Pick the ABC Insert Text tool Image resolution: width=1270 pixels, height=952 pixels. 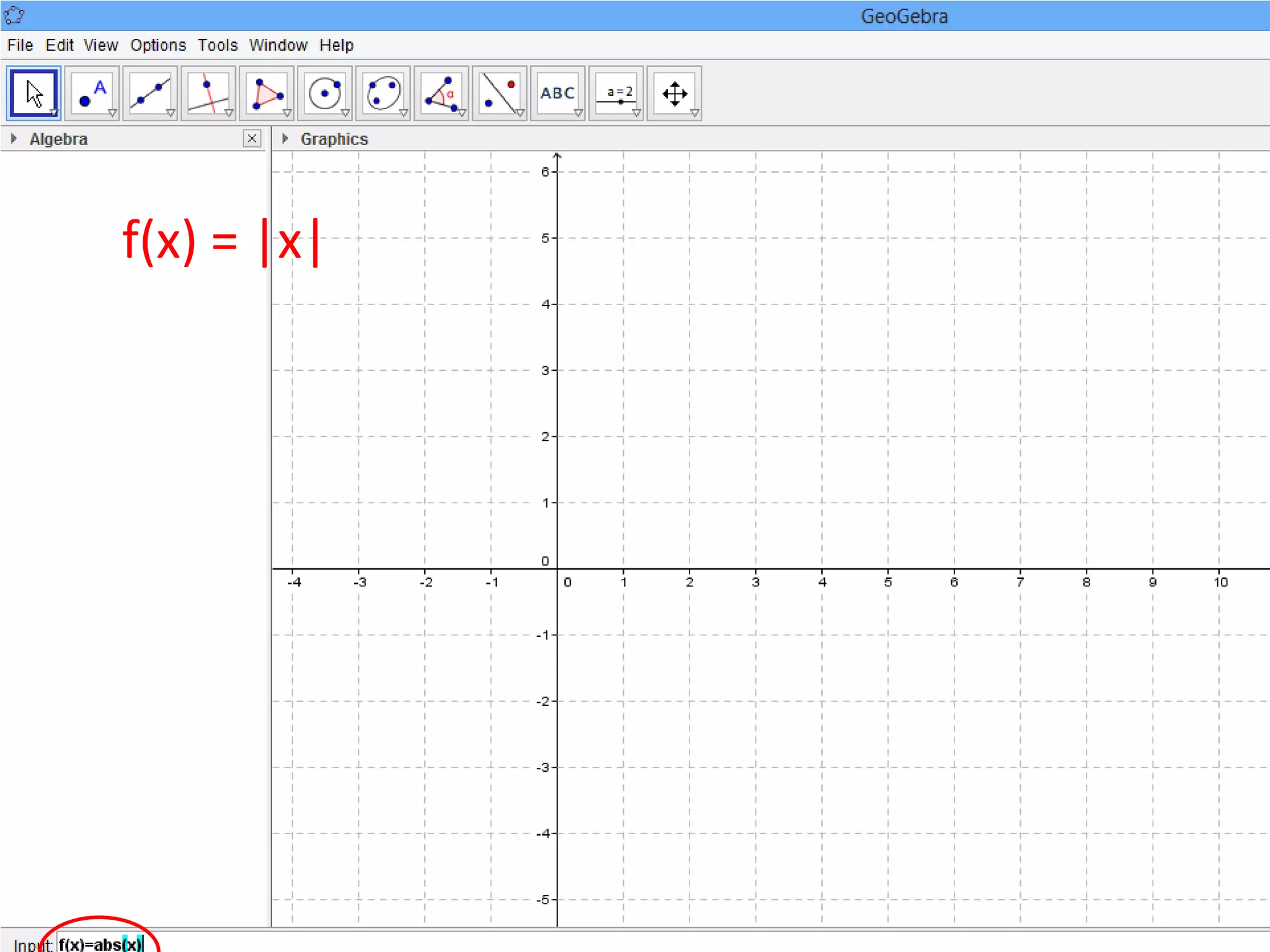557,93
